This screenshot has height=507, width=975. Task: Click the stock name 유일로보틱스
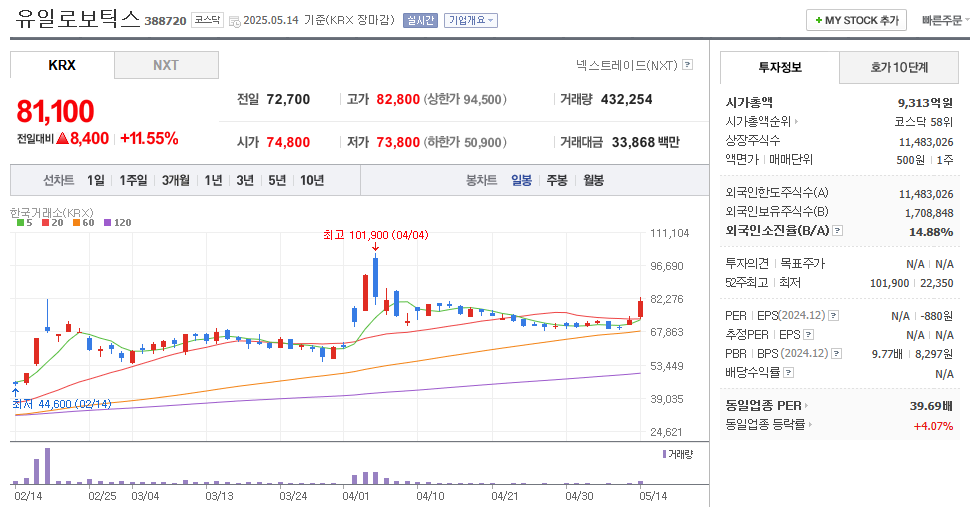coord(78,18)
